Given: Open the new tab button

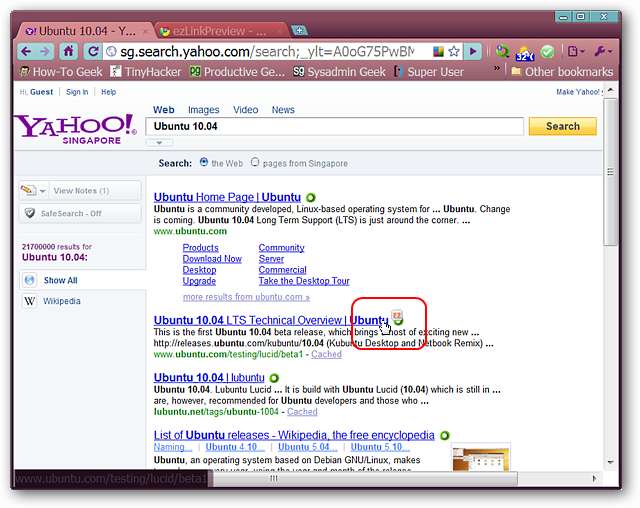Looking at the screenshot, I should (300, 30).
